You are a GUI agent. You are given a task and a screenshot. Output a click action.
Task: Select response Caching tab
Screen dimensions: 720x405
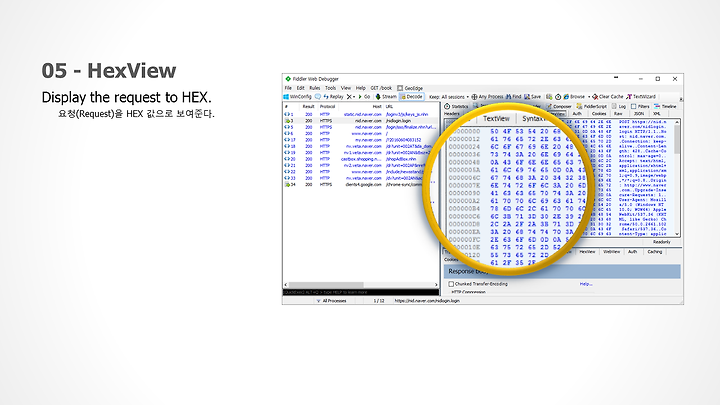(654, 252)
